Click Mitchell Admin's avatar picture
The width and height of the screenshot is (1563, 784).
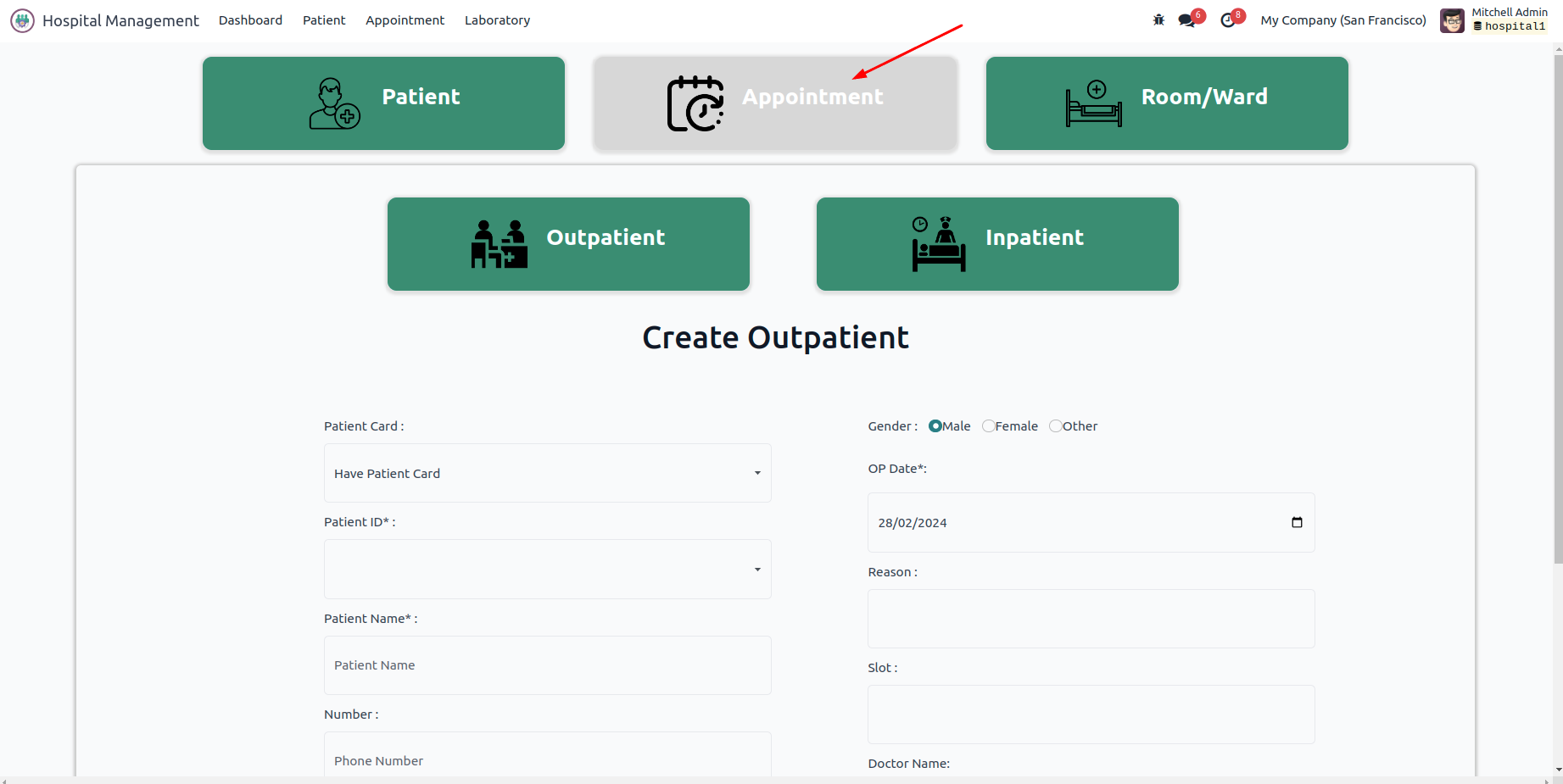(1452, 20)
